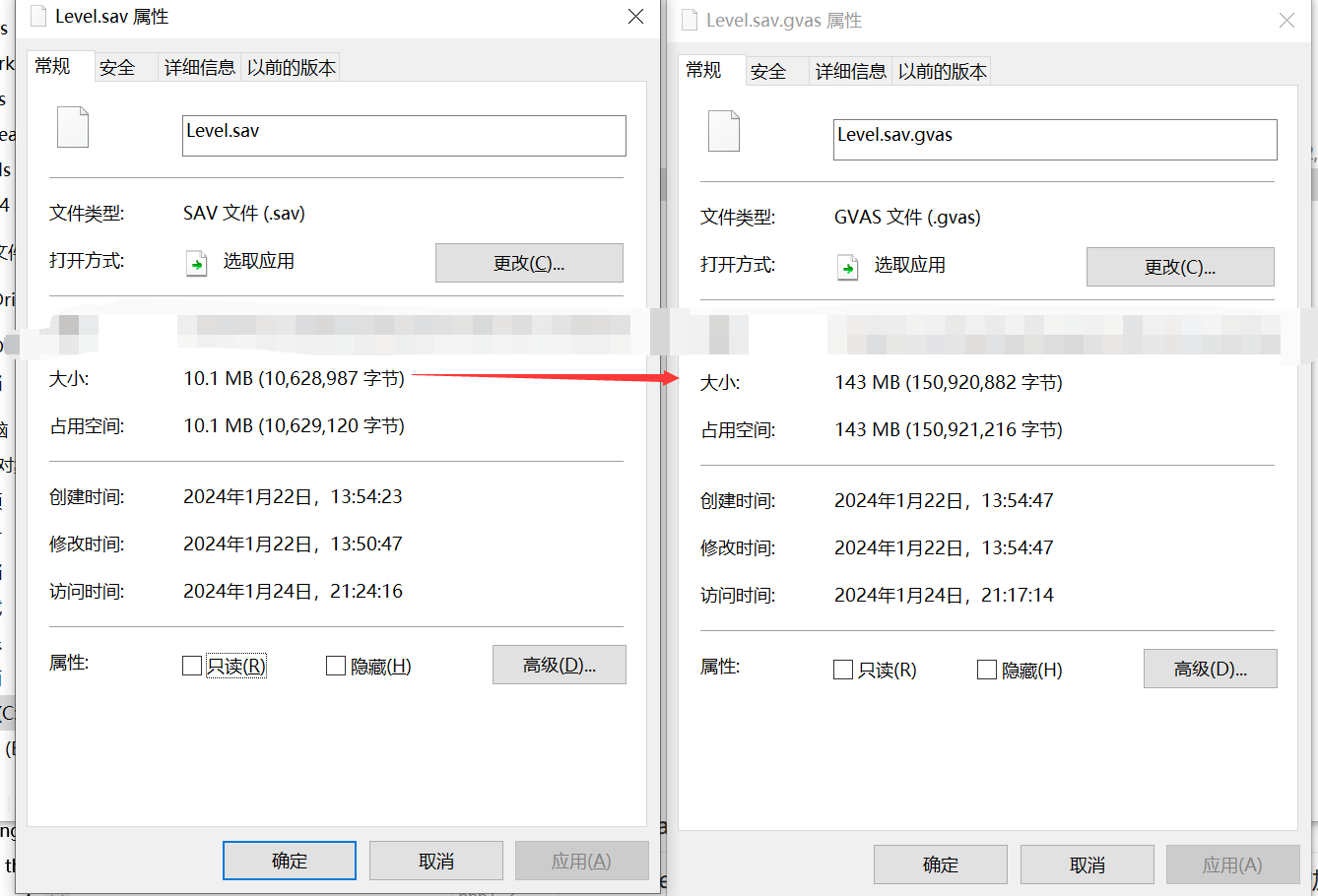Click 更改(C)... button in Level.sav.gvas dialog
1318x896 pixels.
tap(1180, 267)
